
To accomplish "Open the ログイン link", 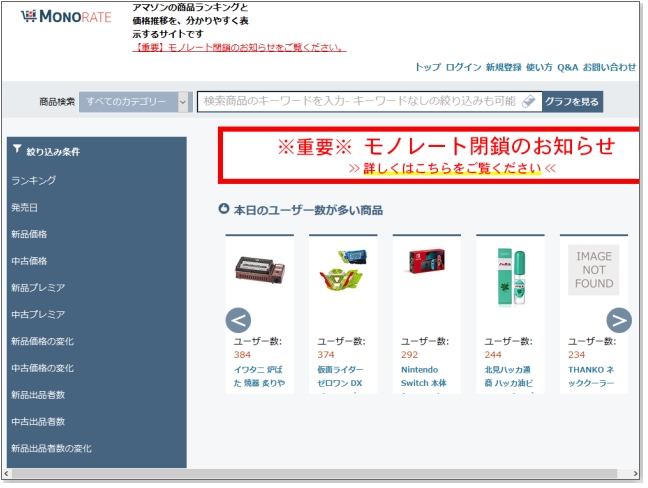I will [x=463, y=67].
